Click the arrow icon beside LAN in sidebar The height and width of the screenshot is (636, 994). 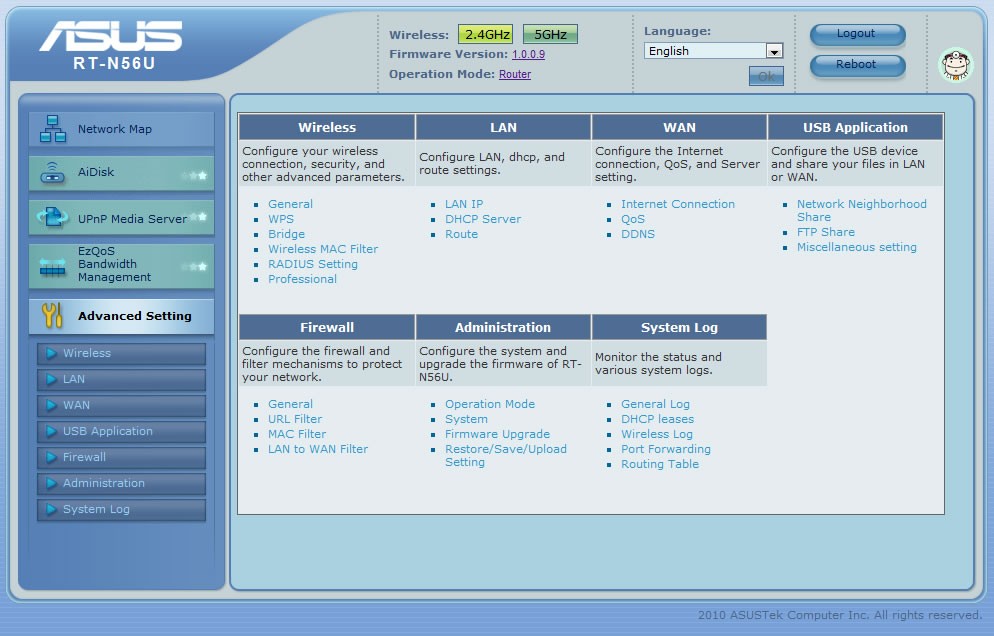tap(51, 379)
